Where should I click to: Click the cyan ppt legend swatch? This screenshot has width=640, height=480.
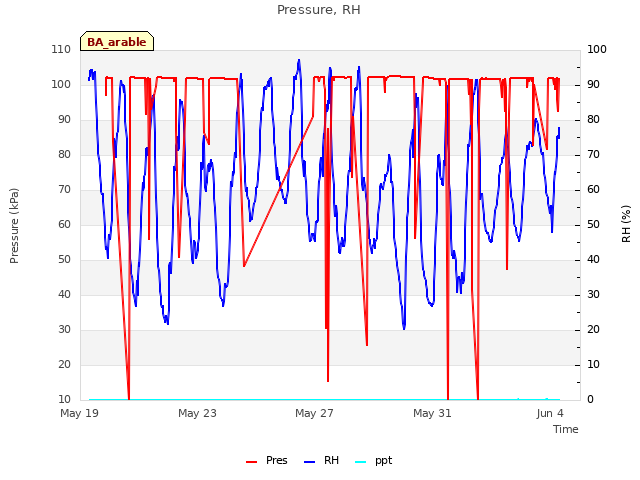[360, 462]
